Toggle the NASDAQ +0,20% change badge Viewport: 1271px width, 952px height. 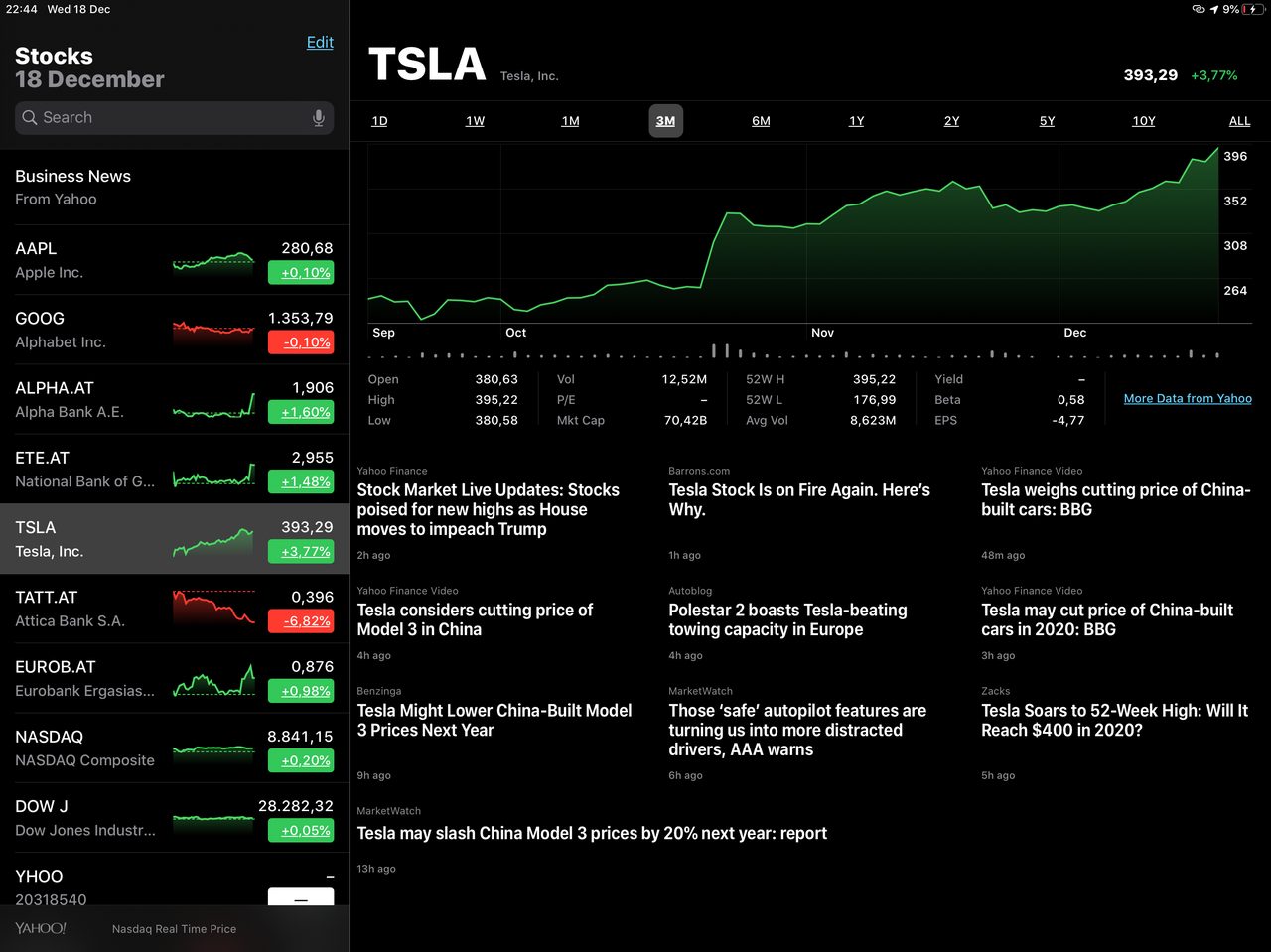click(x=301, y=760)
